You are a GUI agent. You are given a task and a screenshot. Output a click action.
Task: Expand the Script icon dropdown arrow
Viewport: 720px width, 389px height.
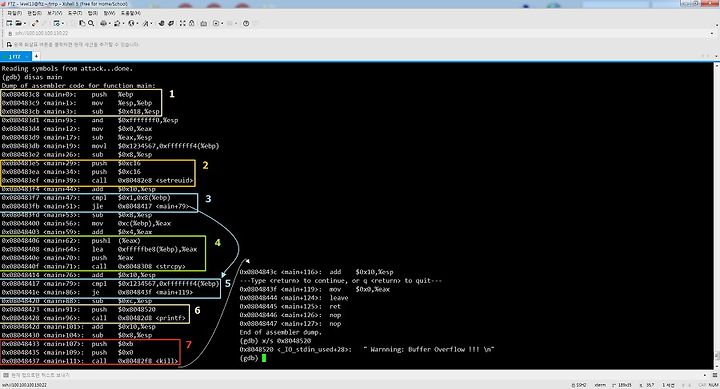point(222,23)
